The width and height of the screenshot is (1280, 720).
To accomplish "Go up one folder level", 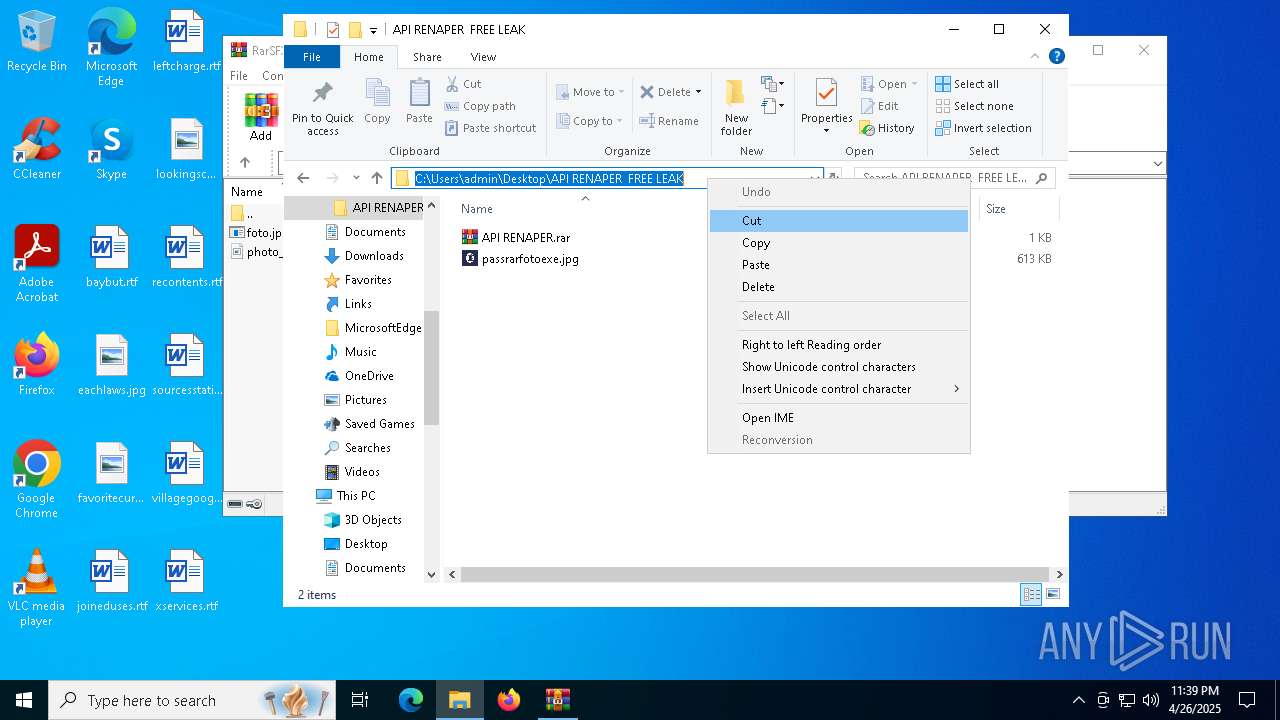I will coord(376,178).
